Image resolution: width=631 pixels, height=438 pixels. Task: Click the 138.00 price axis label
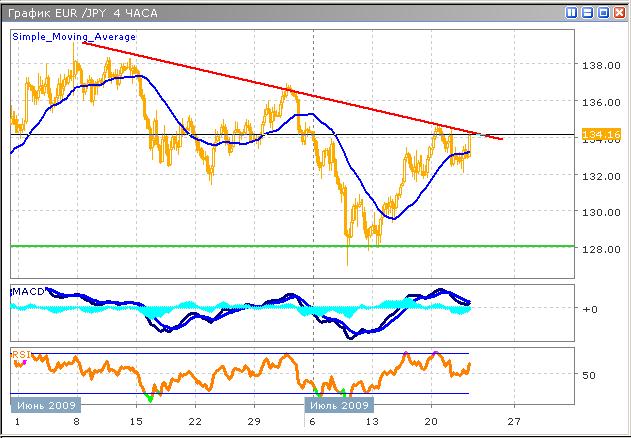[596, 66]
